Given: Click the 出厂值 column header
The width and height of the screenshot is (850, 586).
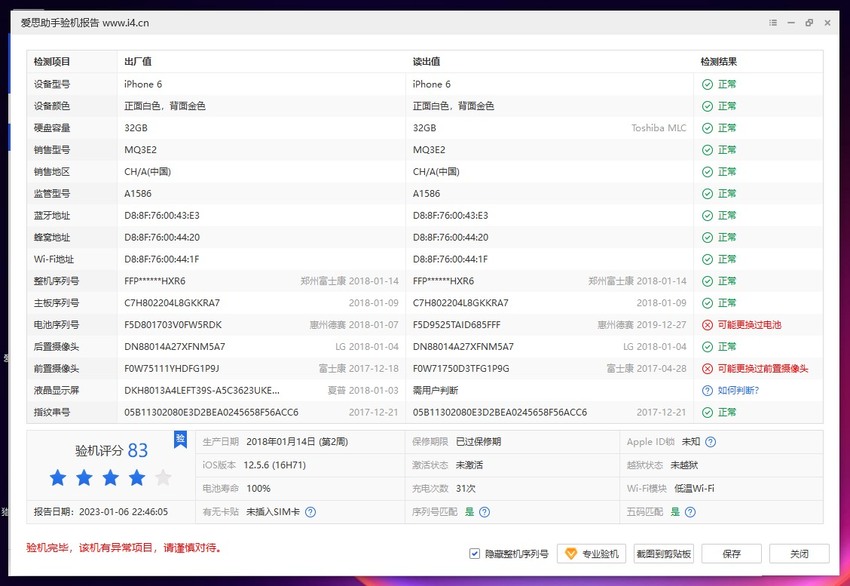Looking at the screenshot, I should 138,62.
